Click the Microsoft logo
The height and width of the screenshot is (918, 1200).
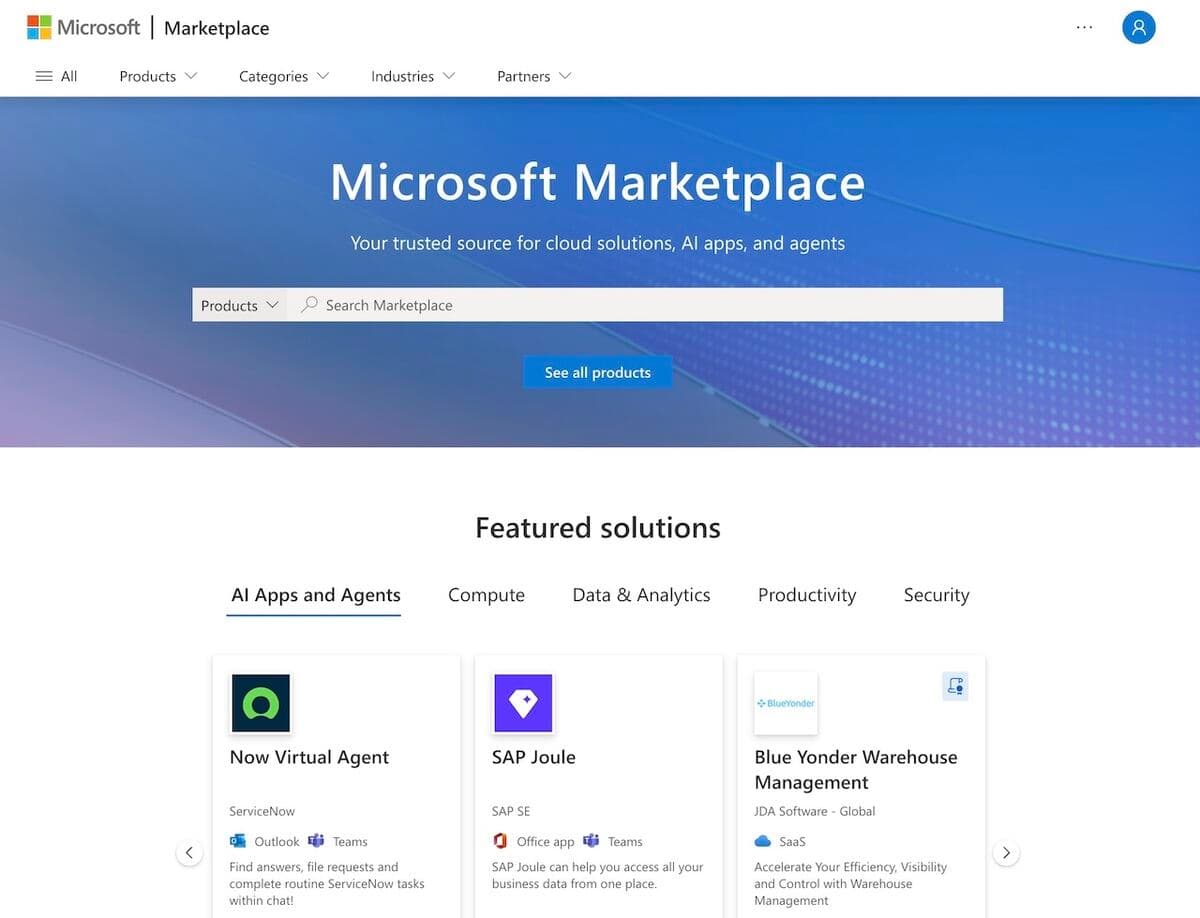point(83,28)
